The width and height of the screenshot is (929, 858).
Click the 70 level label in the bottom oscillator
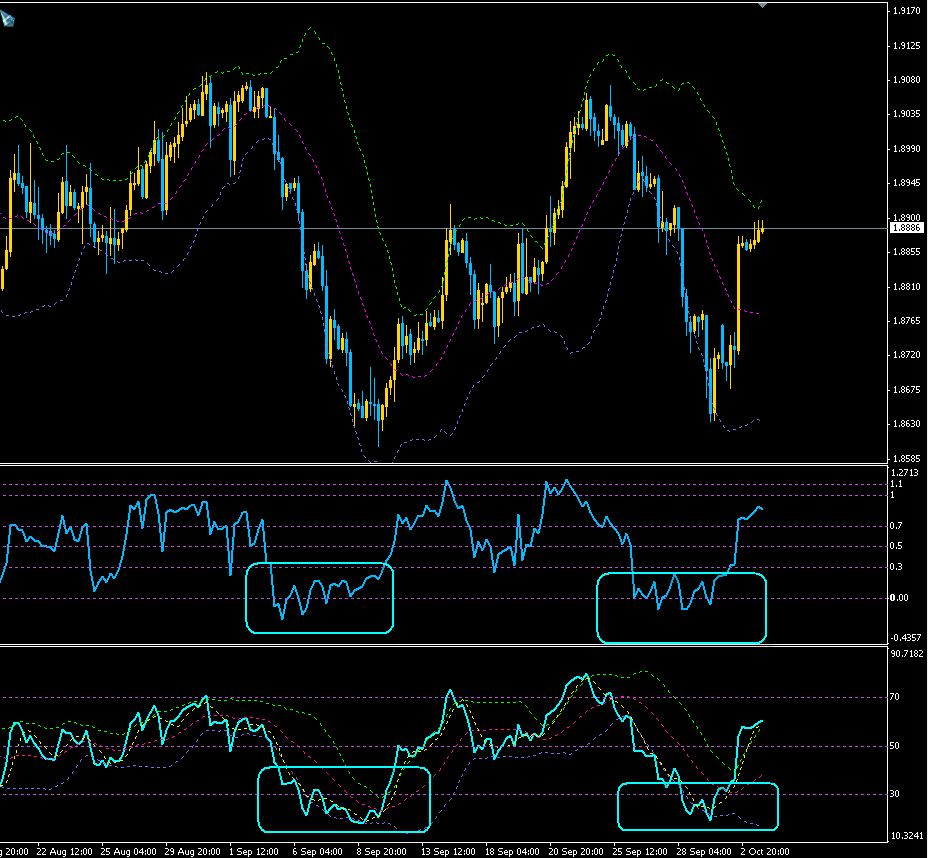coord(894,697)
